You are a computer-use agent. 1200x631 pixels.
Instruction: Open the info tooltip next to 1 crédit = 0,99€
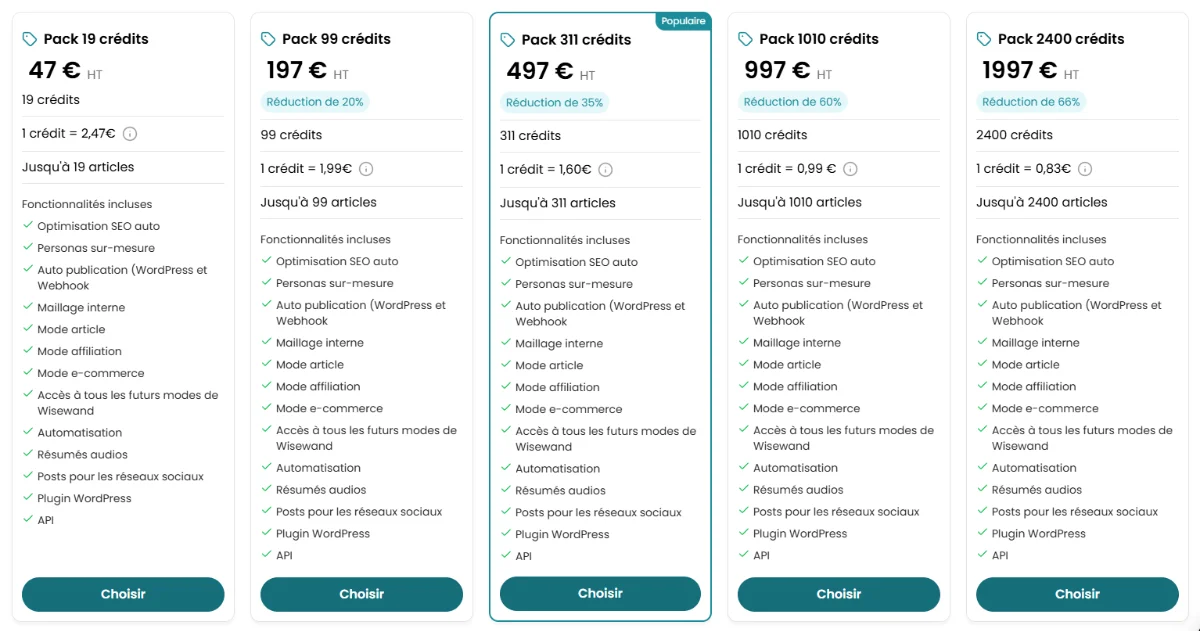click(850, 168)
